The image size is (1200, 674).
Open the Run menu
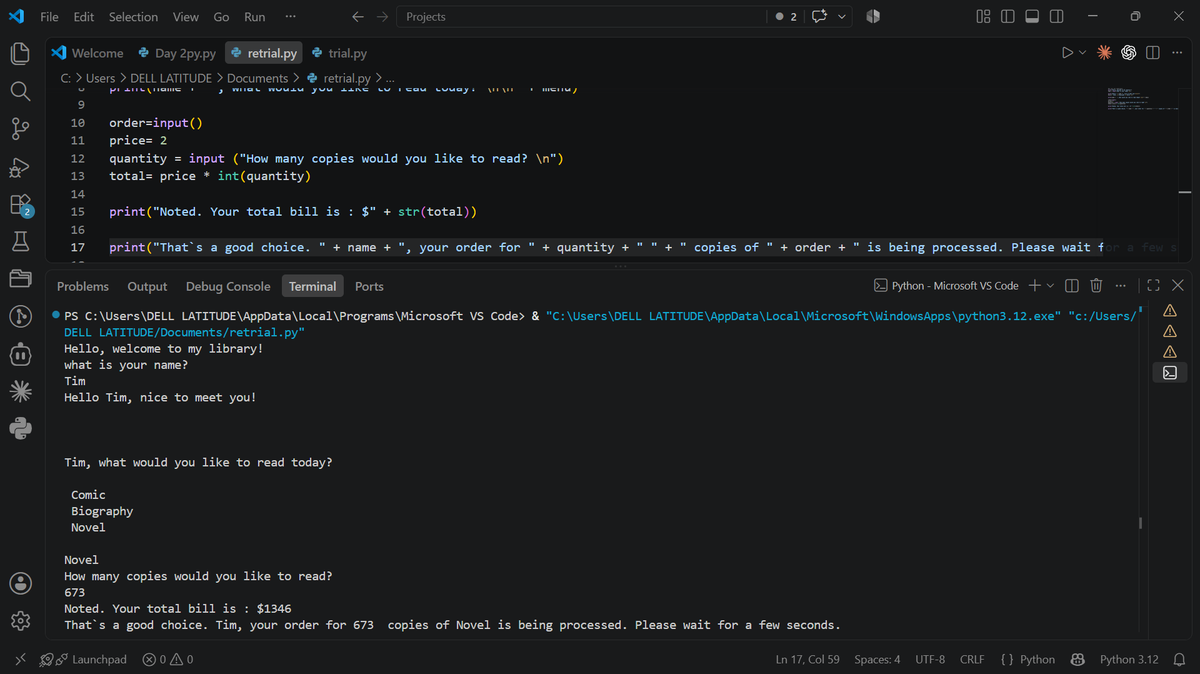point(255,17)
